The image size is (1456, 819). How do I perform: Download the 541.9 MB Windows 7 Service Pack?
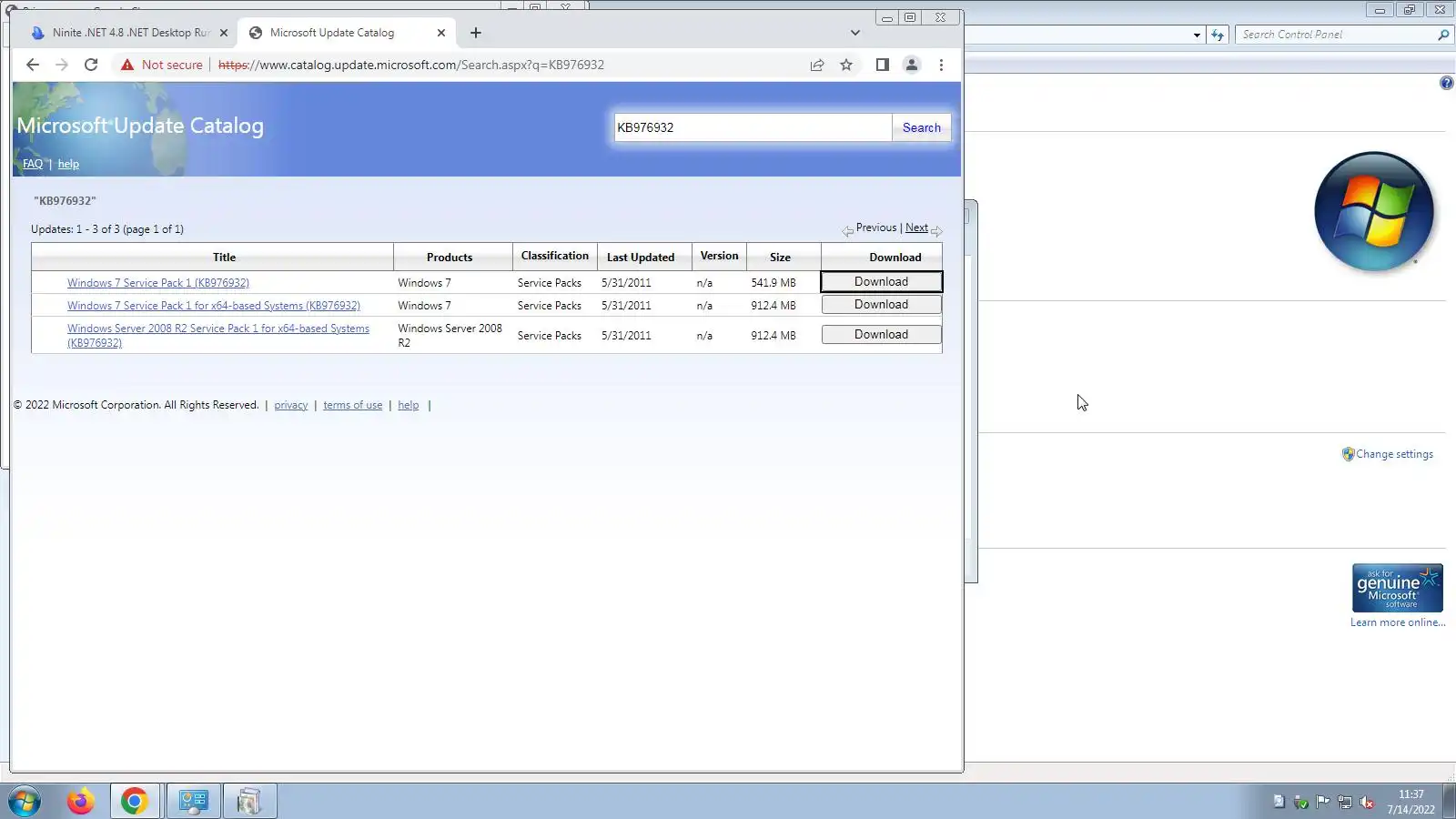pyautogui.click(x=881, y=282)
